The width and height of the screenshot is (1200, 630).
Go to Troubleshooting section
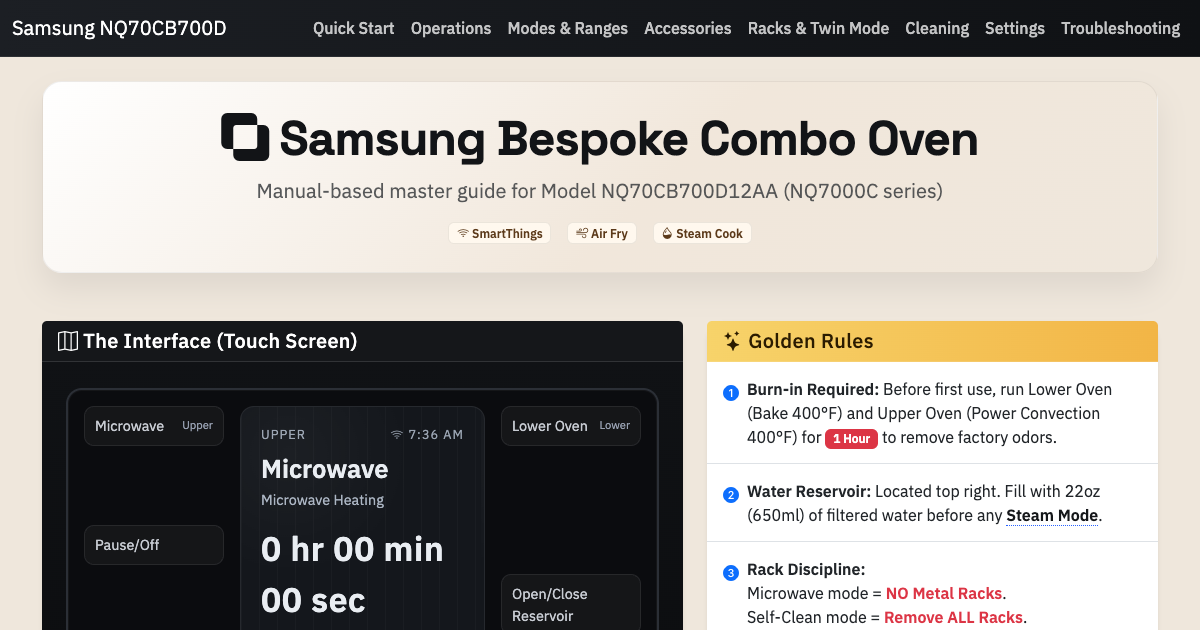tap(1121, 28)
